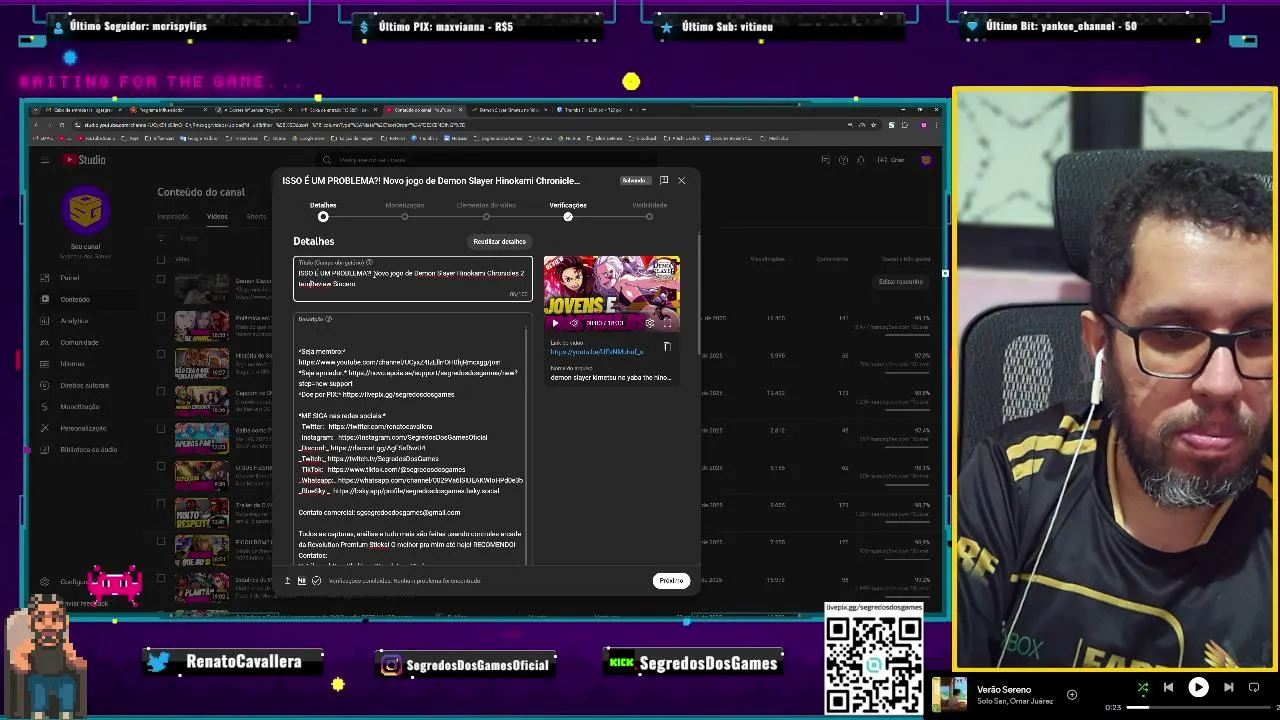This screenshot has height=720, width=1280.
Task: Play the Verão Sereno track
Action: tap(1198, 688)
